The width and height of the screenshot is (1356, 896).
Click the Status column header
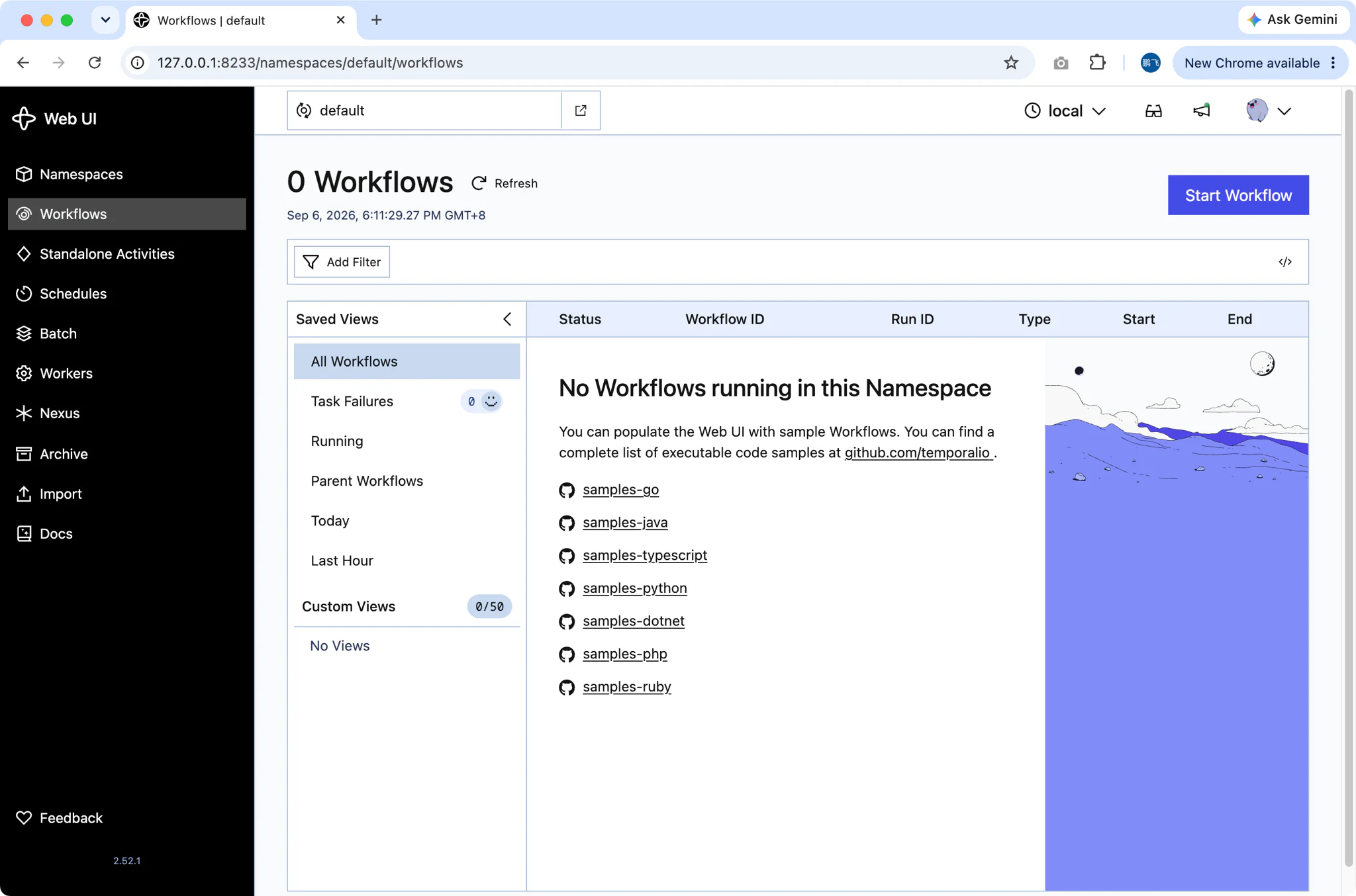(x=580, y=319)
